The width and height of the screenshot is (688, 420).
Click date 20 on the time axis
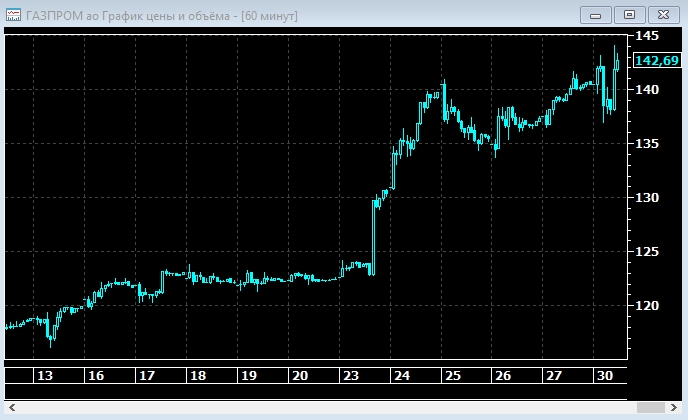[299, 376]
